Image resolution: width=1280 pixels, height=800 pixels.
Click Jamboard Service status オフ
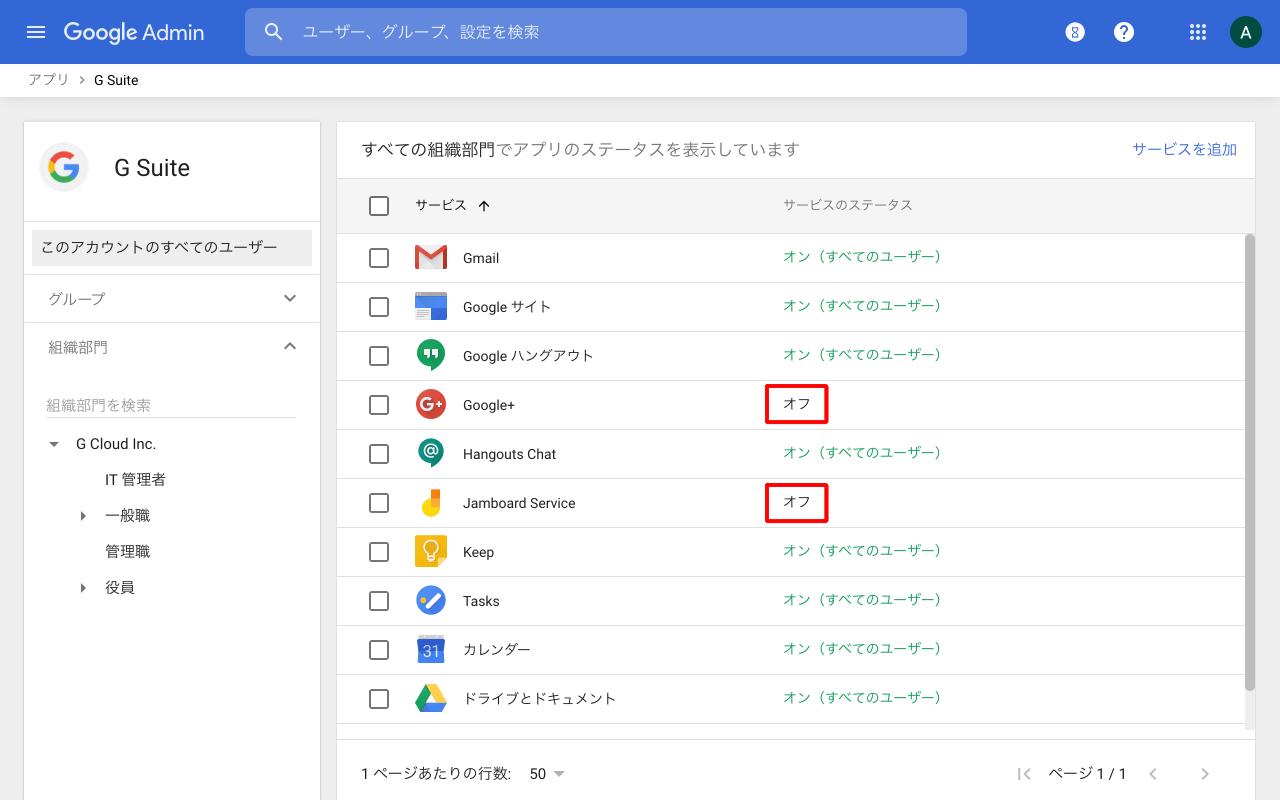797,502
